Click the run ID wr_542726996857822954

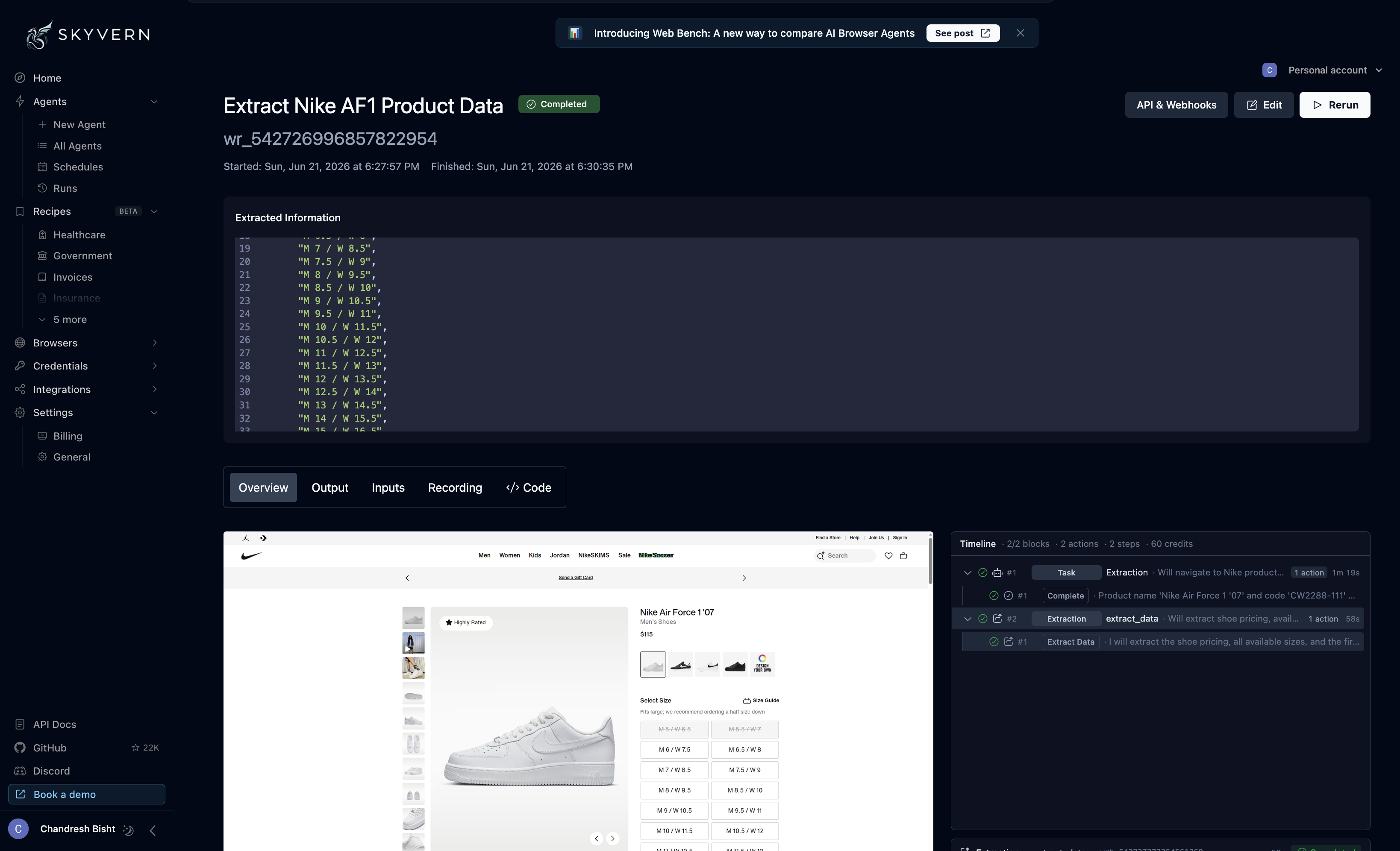pos(330,138)
